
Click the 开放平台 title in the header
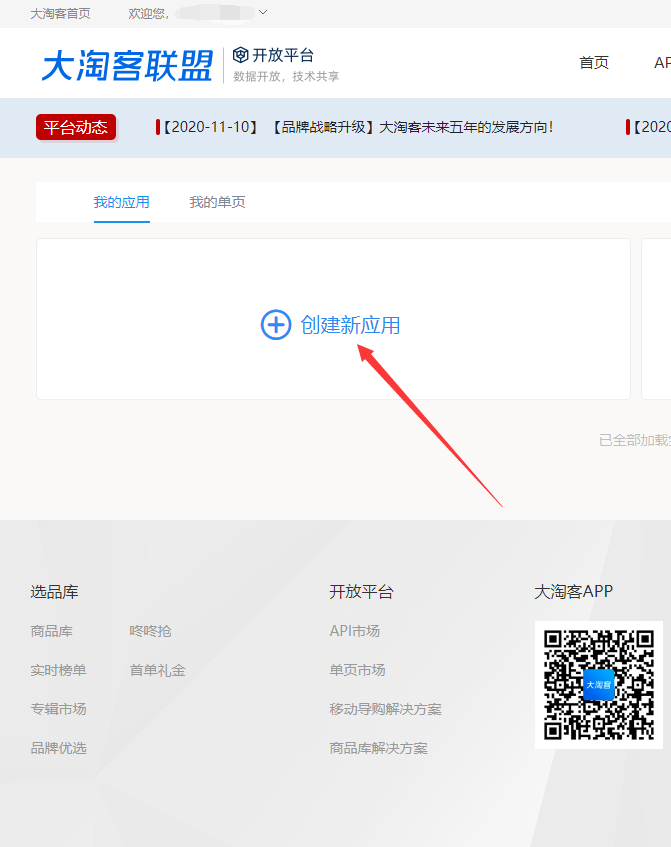pos(283,55)
